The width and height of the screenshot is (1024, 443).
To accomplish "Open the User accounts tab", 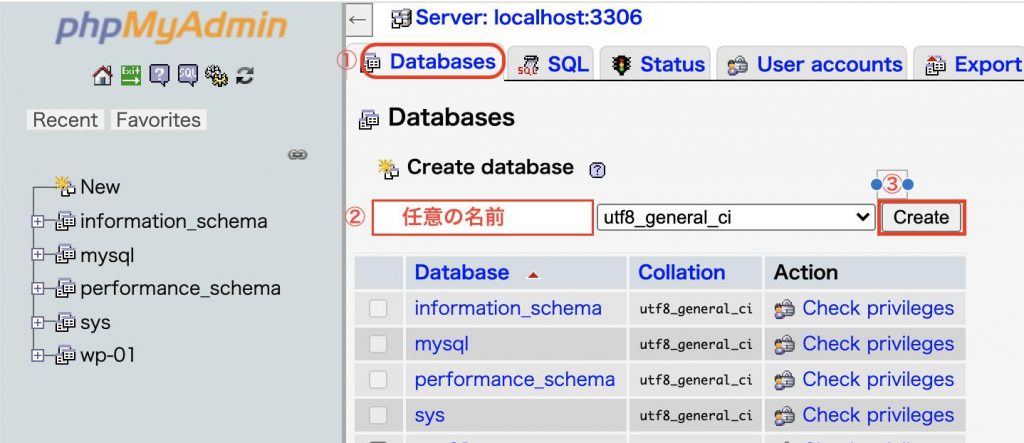I will pyautogui.click(x=813, y=64).
